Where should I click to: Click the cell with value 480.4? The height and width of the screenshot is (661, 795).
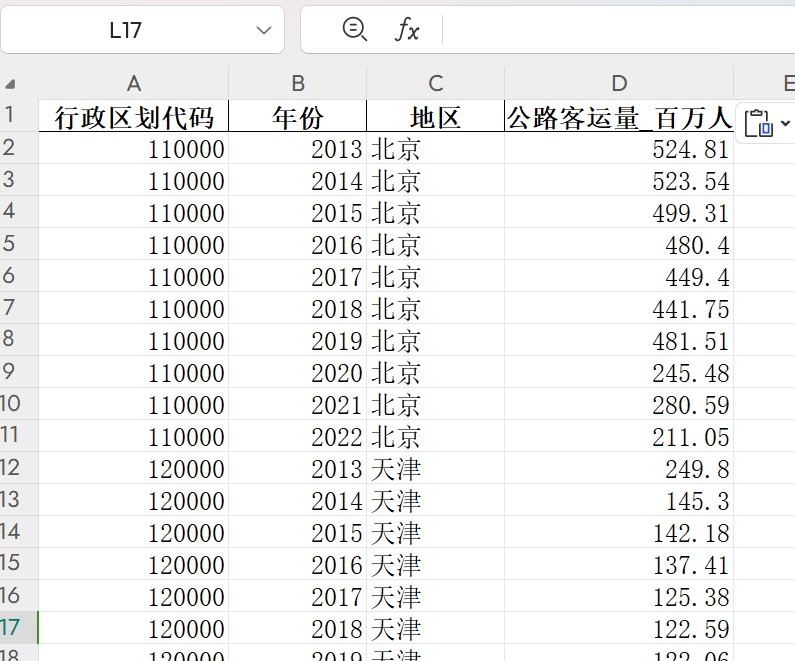619,244
